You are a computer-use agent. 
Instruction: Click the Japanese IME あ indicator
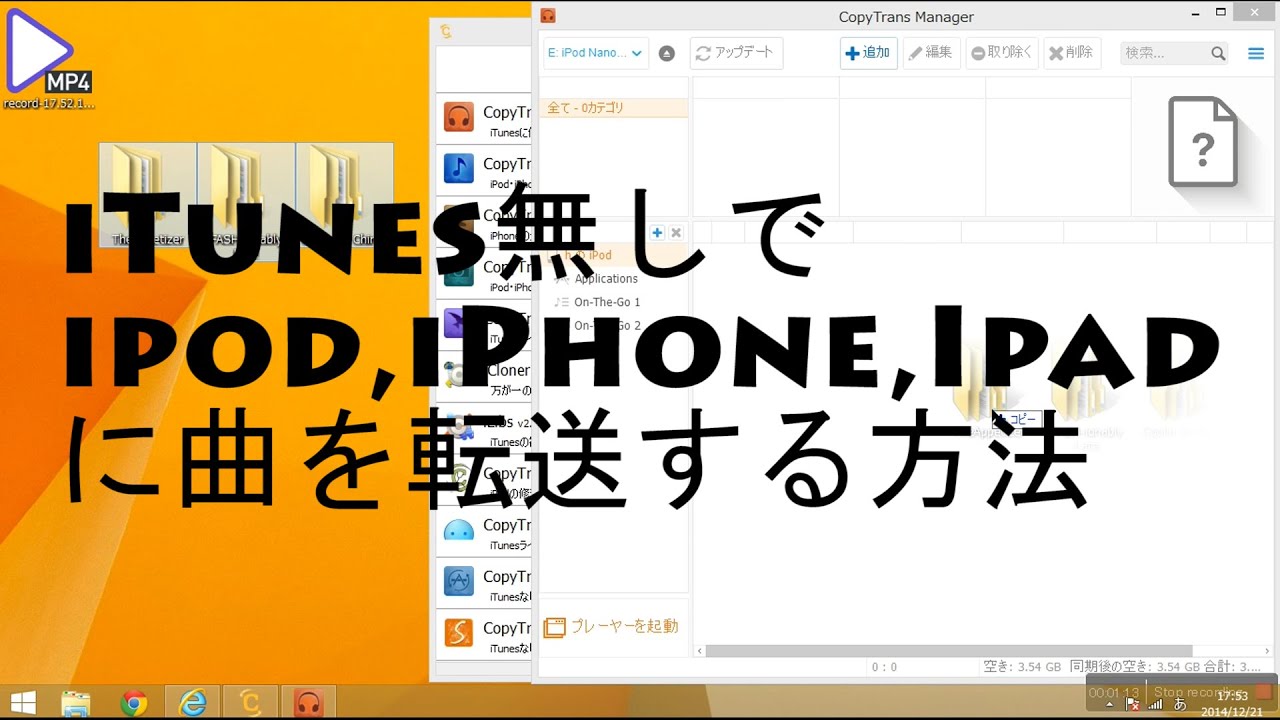[x=1179, y=705]
